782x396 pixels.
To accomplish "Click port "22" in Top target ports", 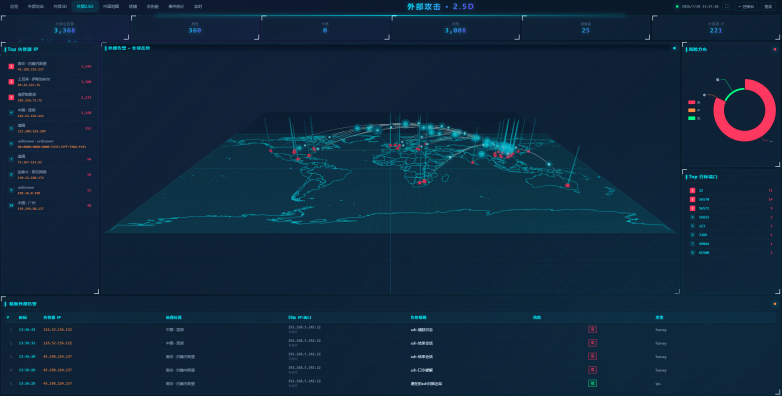I will click(701, 191).
